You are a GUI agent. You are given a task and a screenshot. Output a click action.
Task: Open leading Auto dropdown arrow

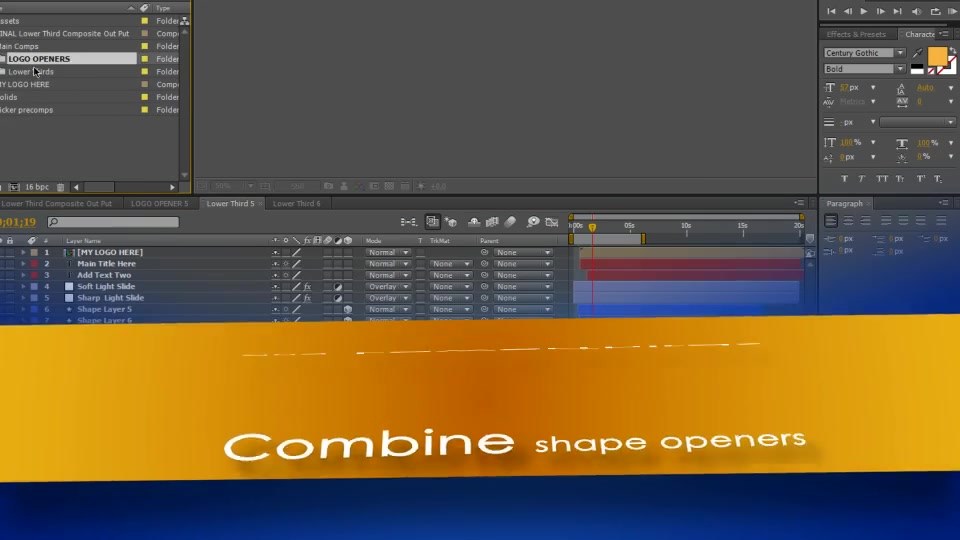(x=951, y=88)
